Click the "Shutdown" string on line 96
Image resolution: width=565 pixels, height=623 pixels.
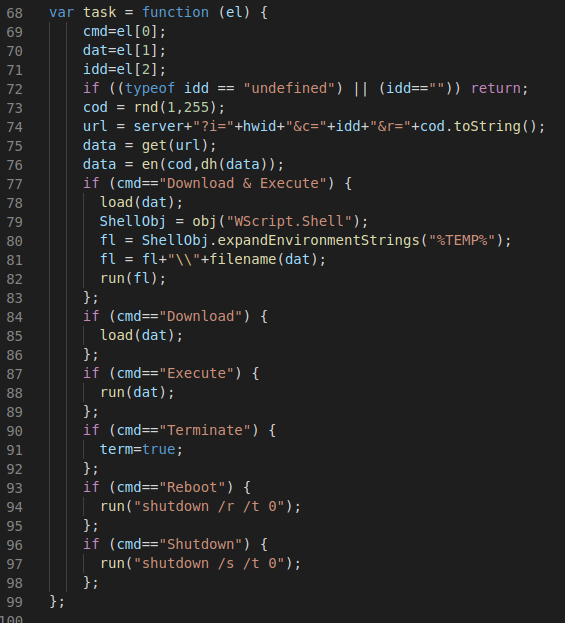click(200, 544)
